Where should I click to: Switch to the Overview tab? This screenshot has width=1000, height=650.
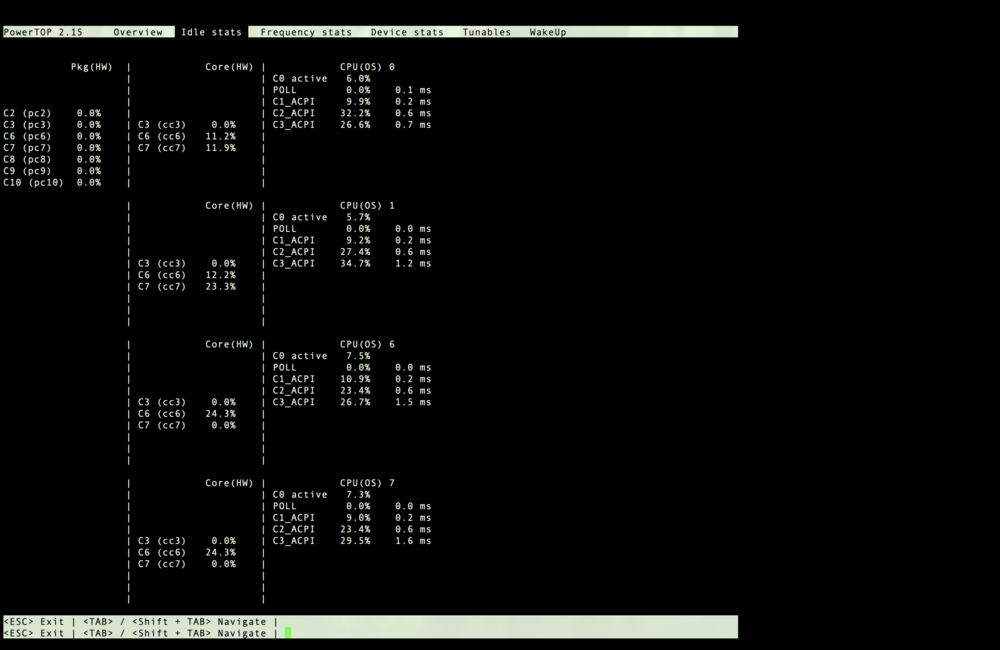coord(138,32)
